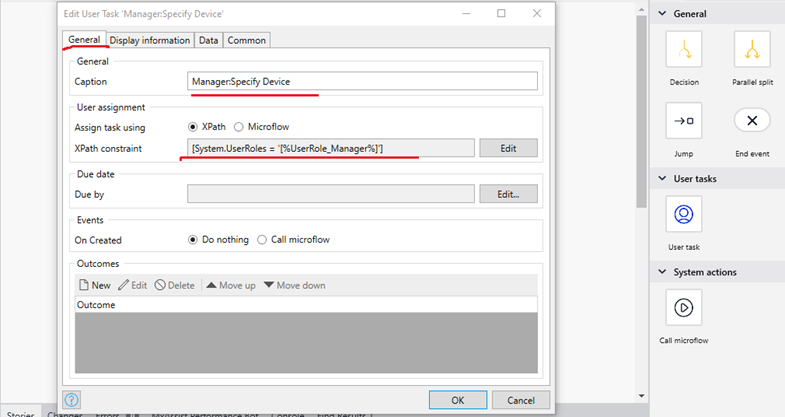The height and width of the screenshot is (417, 785).
Task: Select the Decision element in toolbox
Action: [x=684, y=49]
